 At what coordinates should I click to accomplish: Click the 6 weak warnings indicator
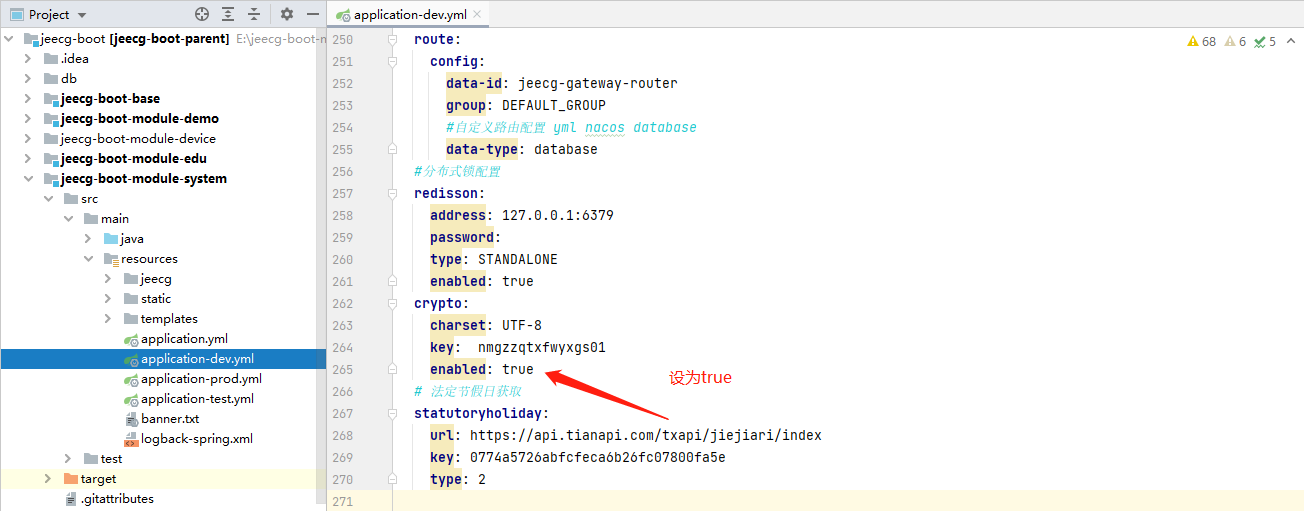point(1235,41)
